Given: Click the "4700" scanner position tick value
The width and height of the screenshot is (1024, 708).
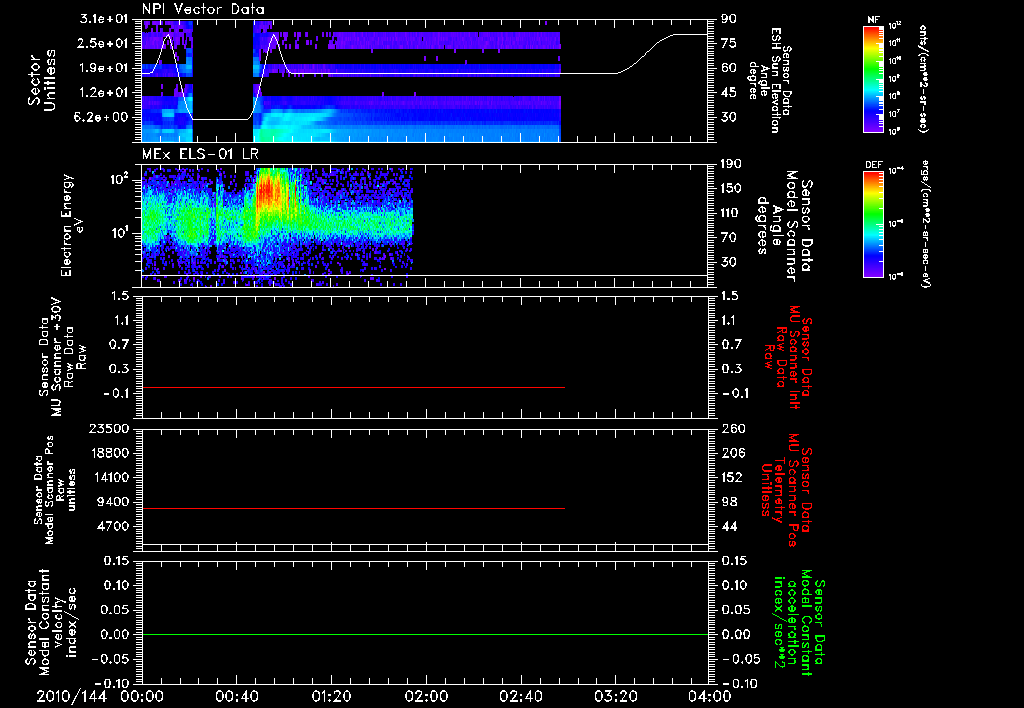Looking at the screenshot, I should [112, 526].
